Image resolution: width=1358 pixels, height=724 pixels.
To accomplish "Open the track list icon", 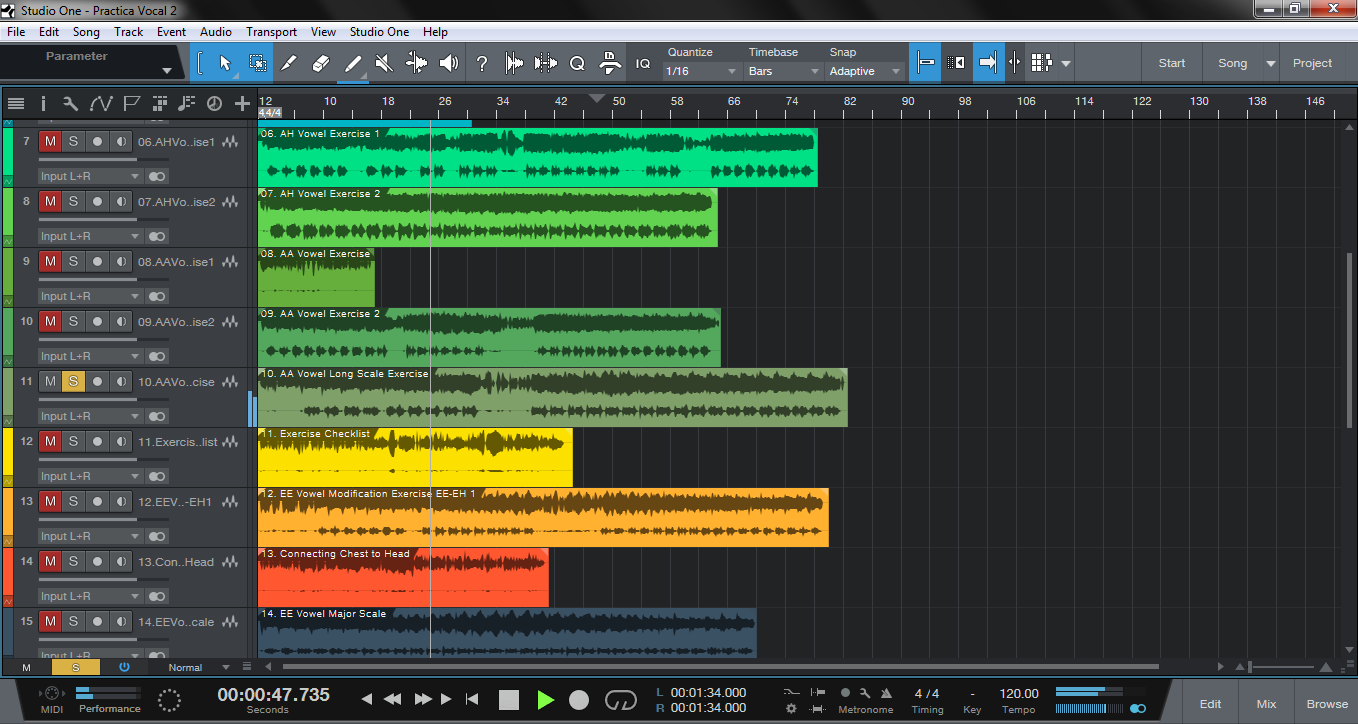I will pyautogui.click(x=16, y=103).
